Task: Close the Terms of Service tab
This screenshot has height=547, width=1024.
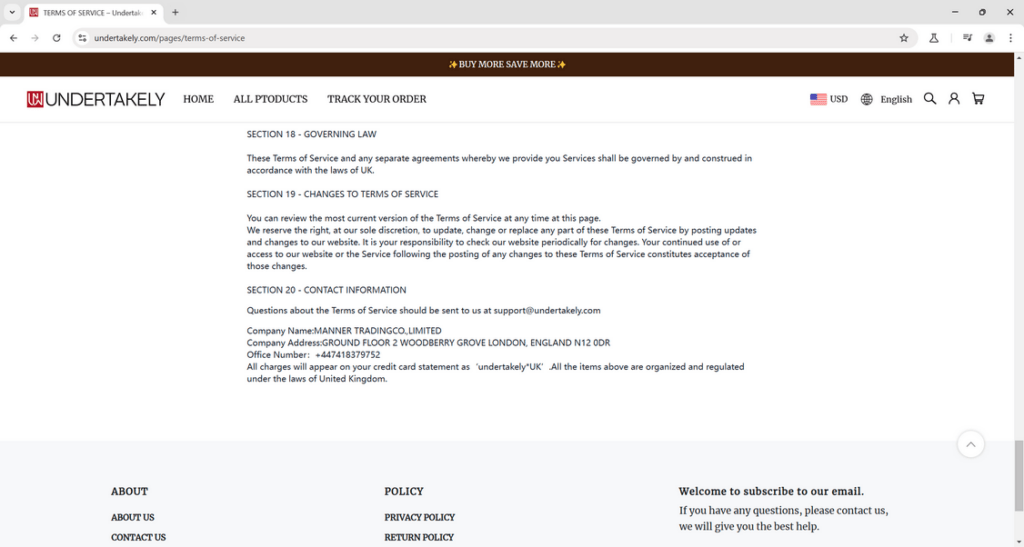Action: [x=153, y=12]
